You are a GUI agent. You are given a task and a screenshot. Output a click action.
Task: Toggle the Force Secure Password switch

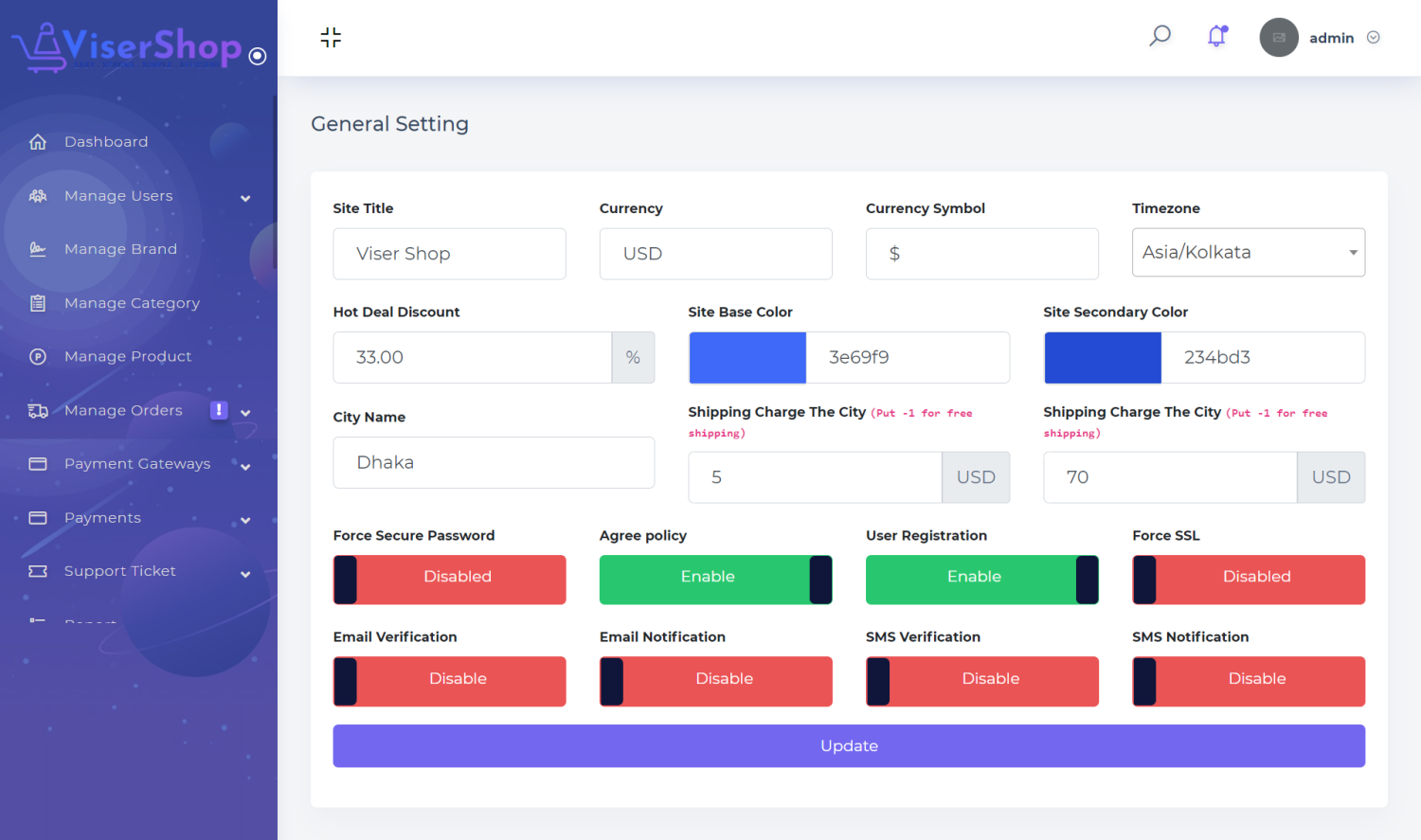click(449, 580)
